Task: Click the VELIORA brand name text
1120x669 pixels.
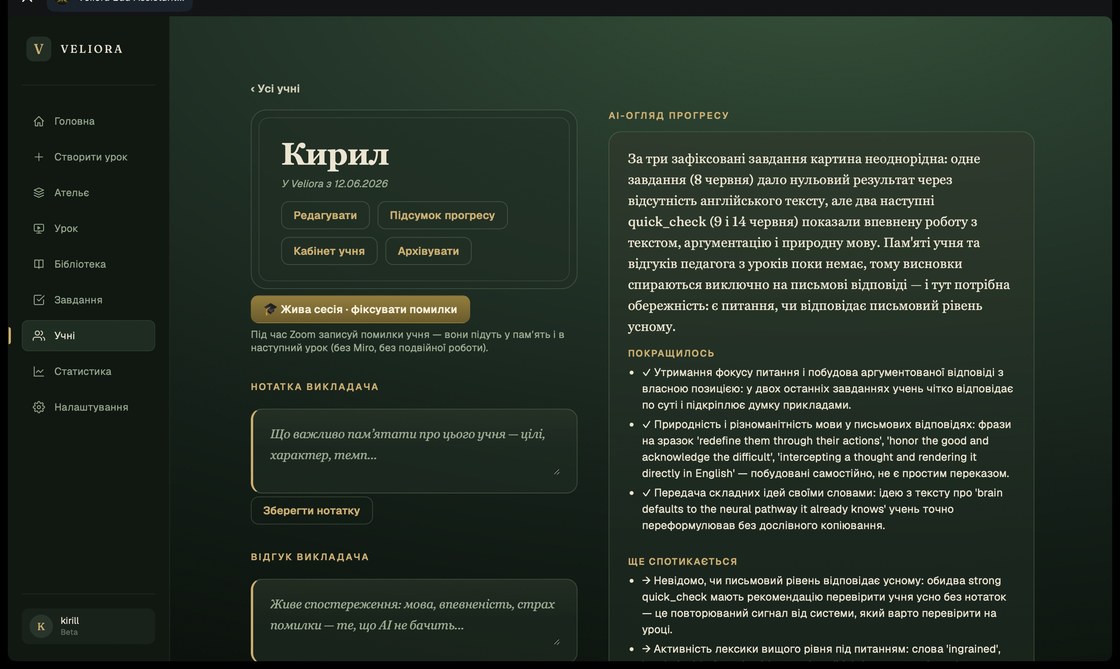Action: 91,49
